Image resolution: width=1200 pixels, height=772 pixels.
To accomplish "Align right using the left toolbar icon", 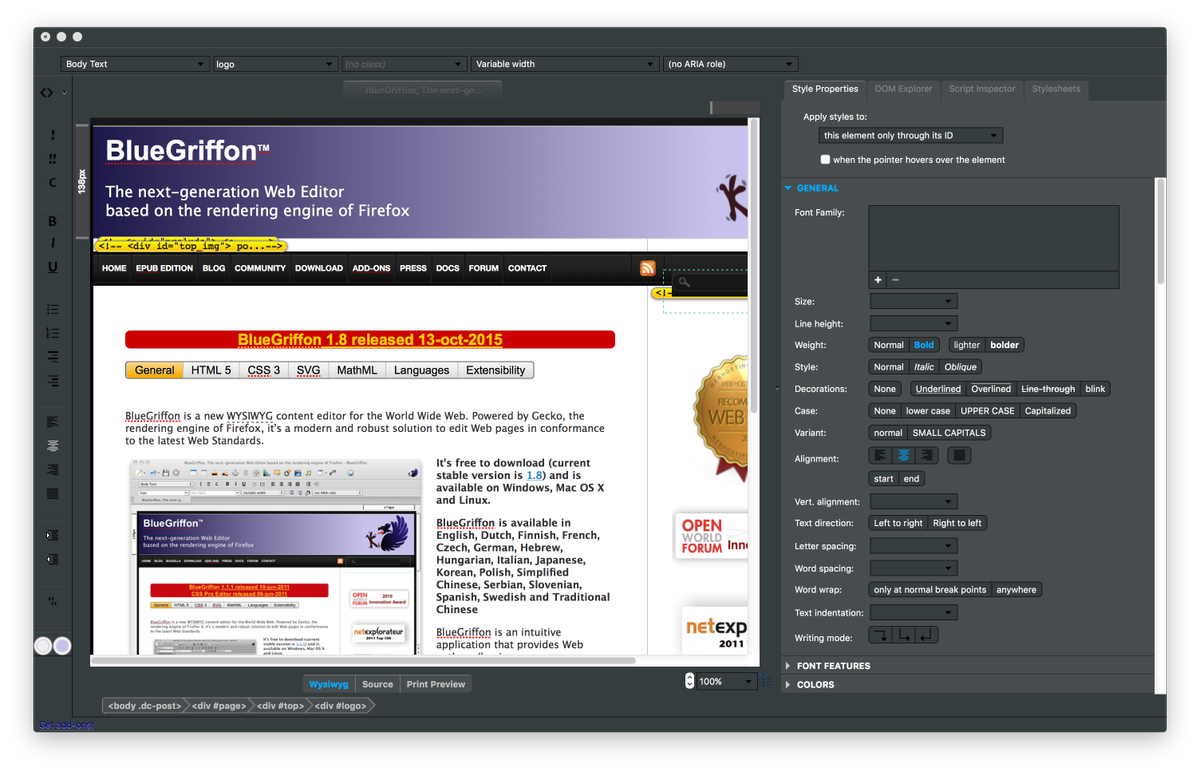I will tap(53, 470).
